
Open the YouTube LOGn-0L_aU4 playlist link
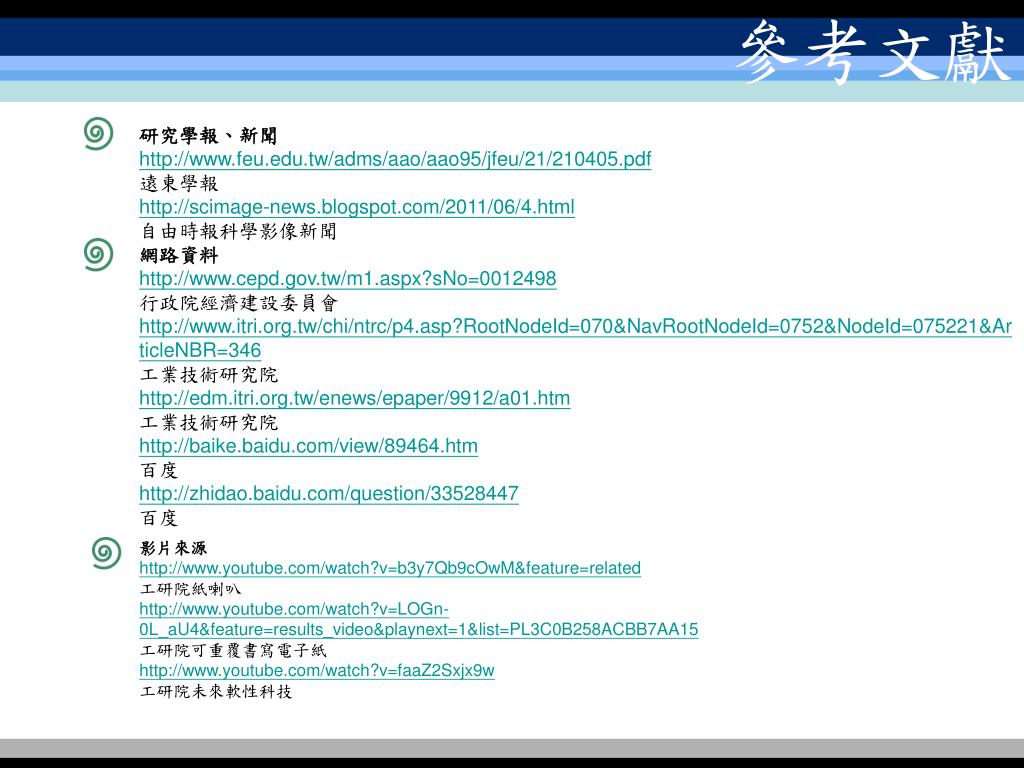tap(419, 619)
